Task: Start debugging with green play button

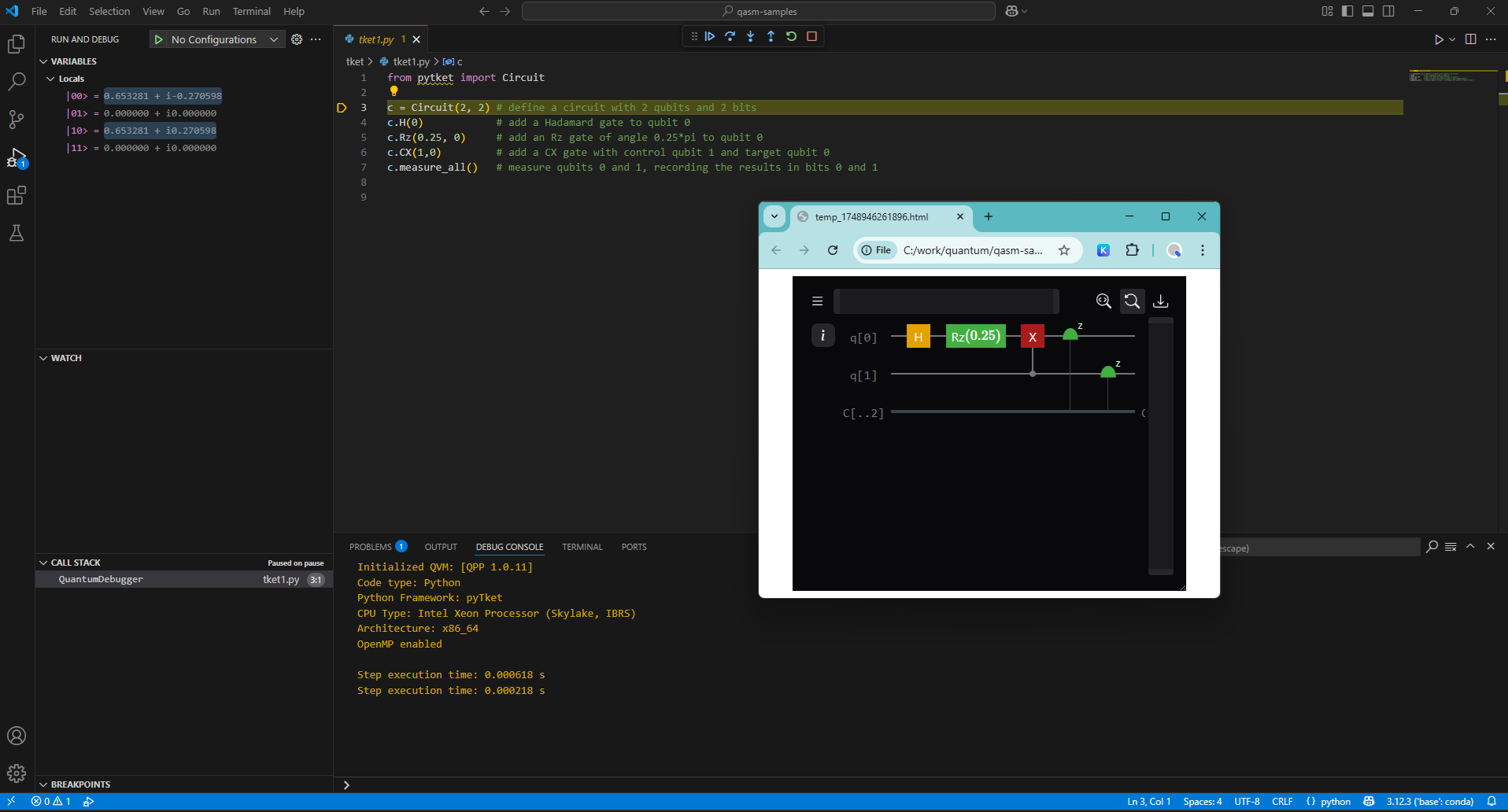Action: (x=159, y=39)
